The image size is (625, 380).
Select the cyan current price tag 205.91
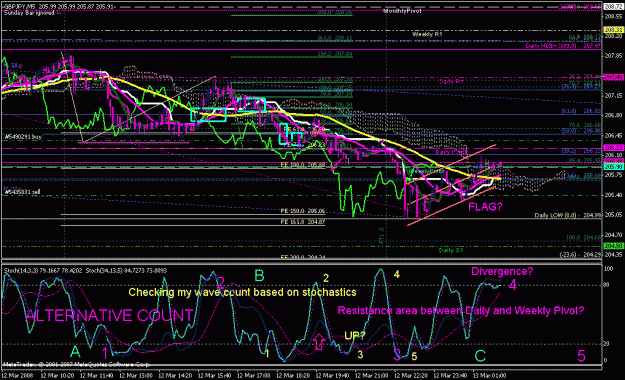[613, 167]
